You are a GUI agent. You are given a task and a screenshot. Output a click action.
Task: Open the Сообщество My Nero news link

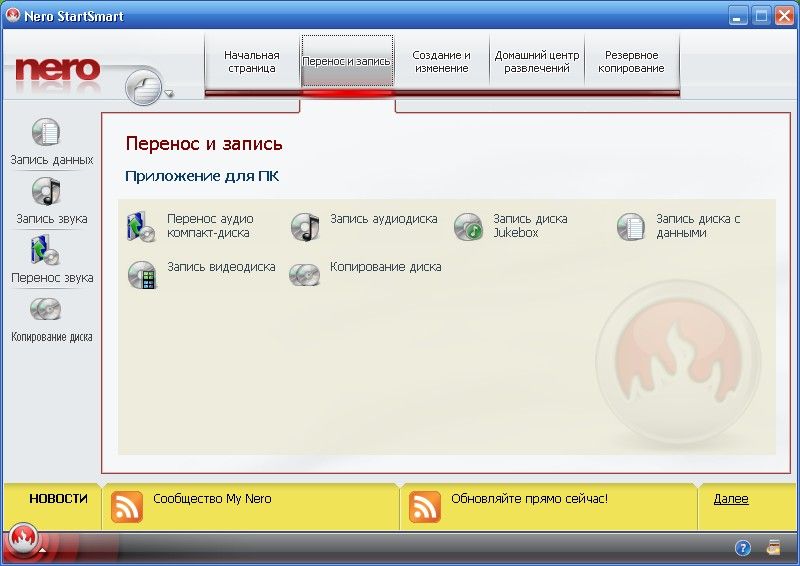pos(212,499)
